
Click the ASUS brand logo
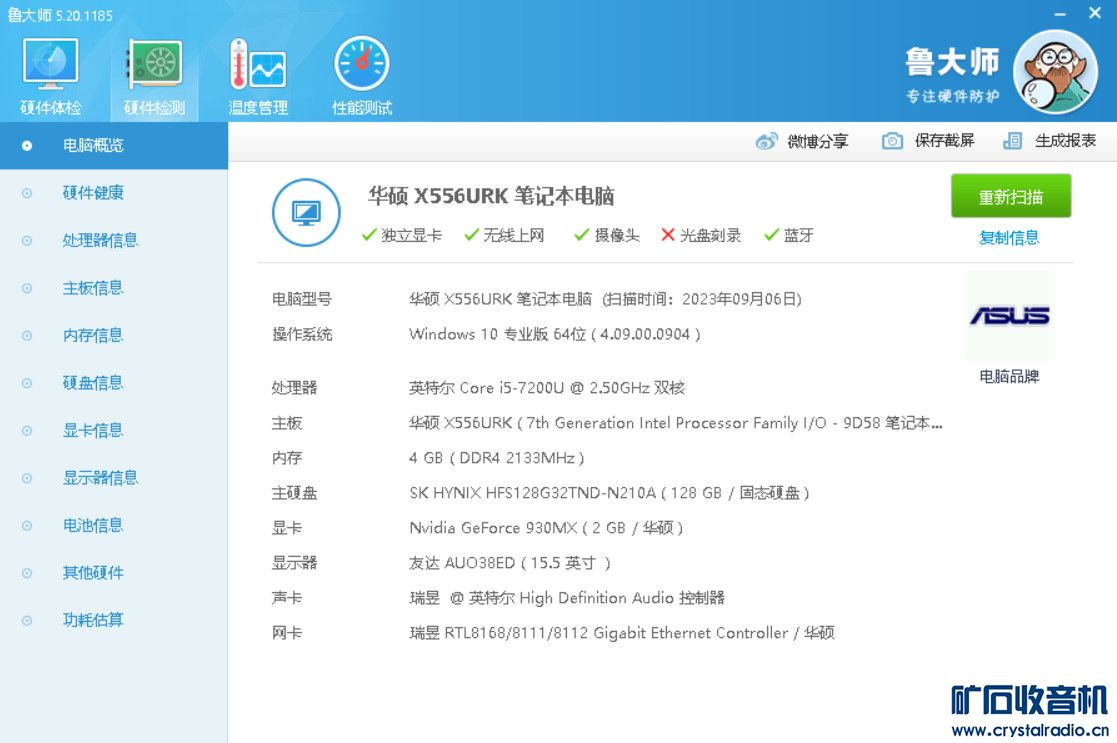tap(1009, 315)
